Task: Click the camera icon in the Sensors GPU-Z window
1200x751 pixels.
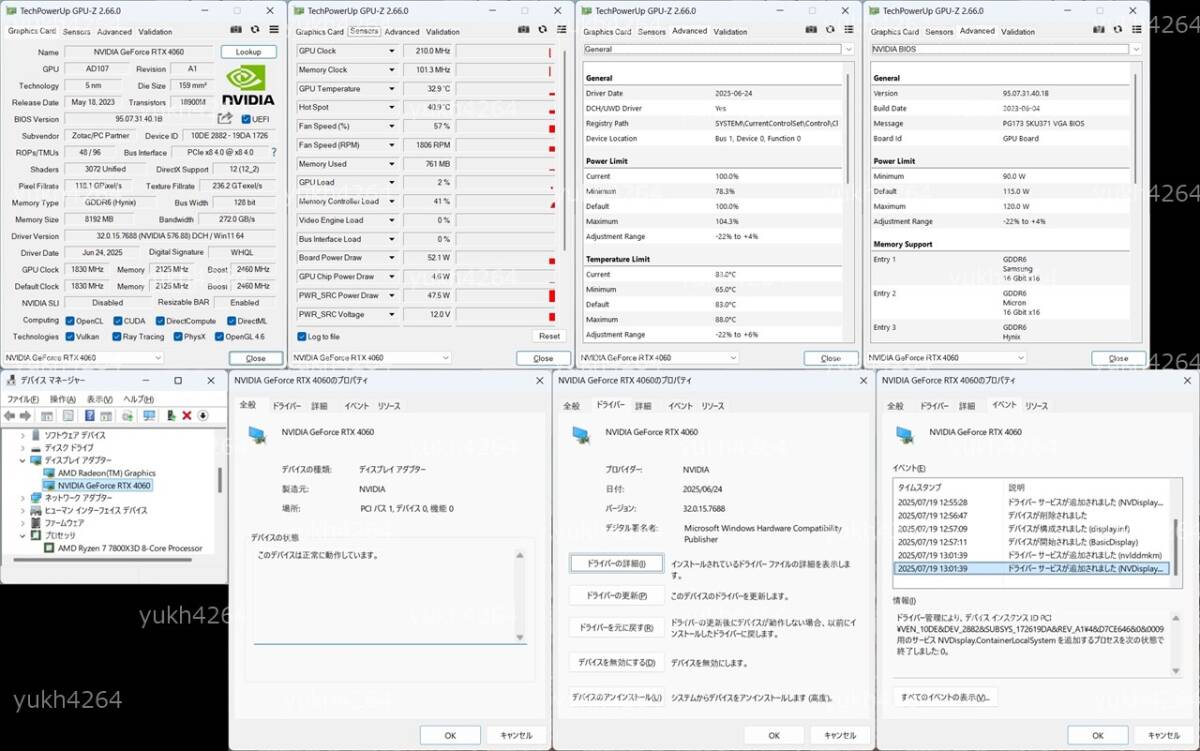Action: [524, 30]
